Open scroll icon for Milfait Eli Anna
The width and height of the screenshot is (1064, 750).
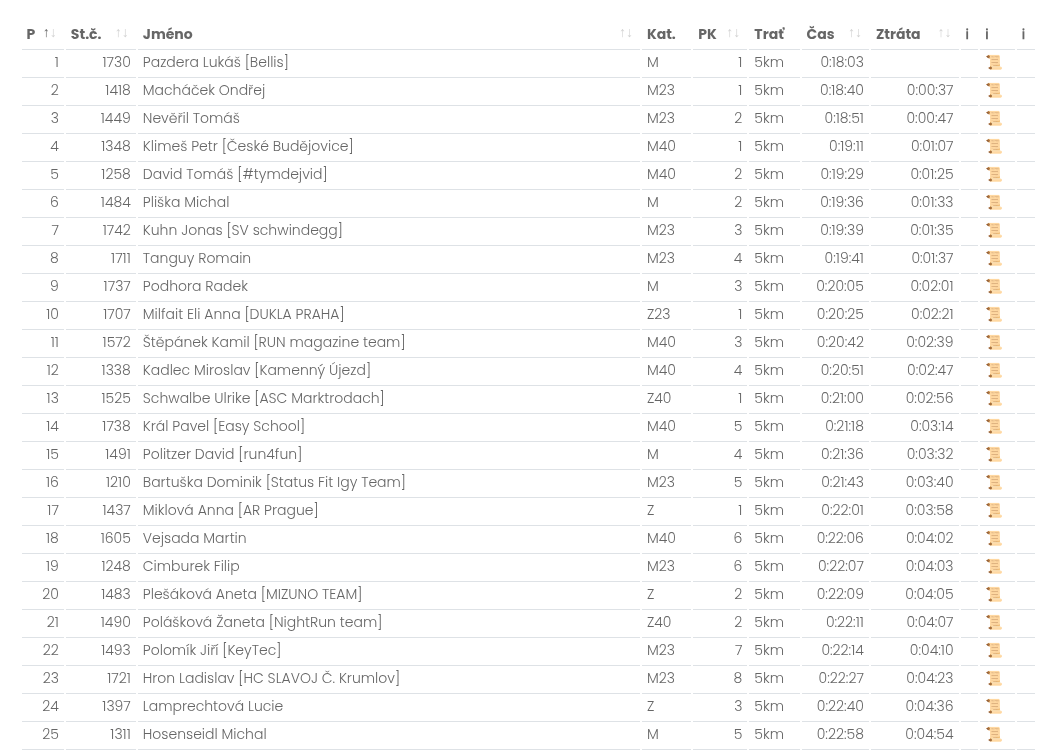[993, 315]
